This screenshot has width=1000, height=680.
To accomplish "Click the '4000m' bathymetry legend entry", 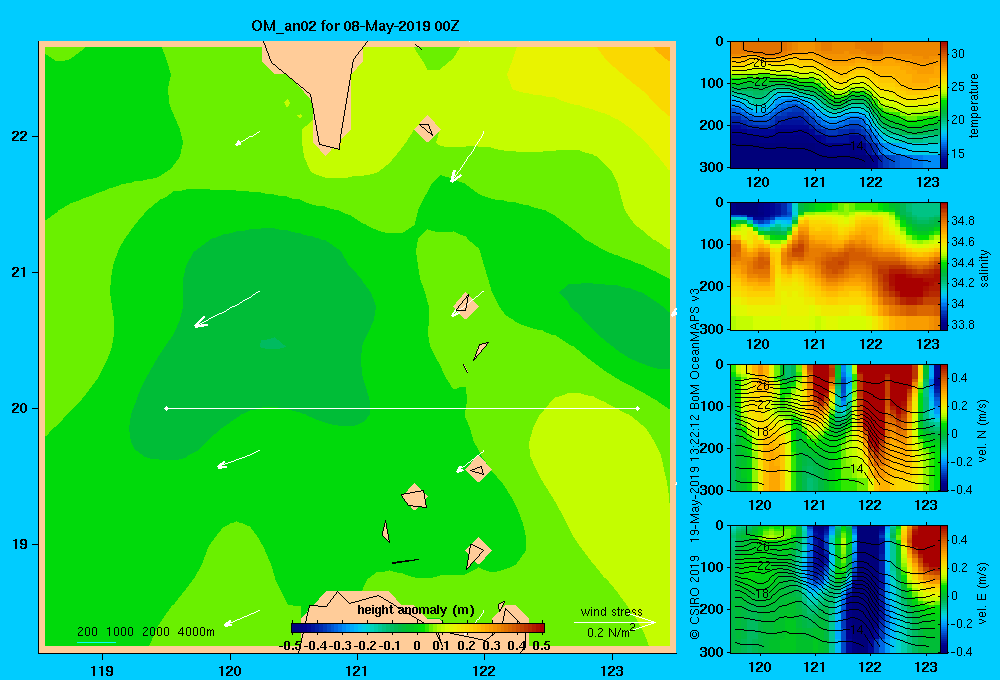I will [196, 632].
